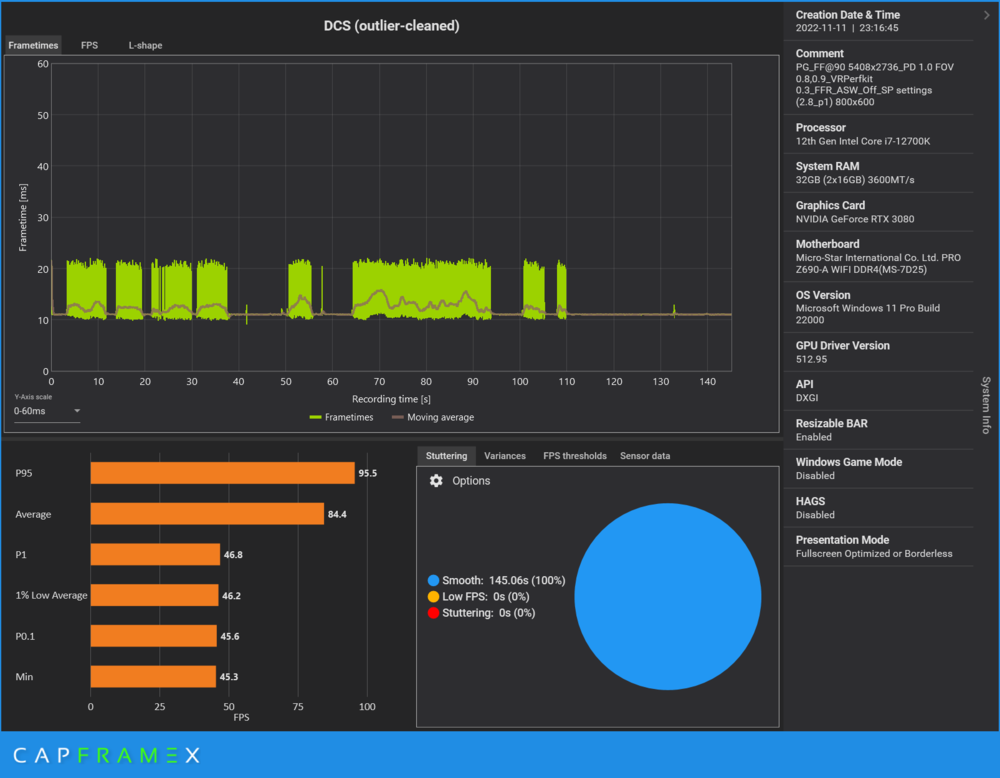Viewport: 1000px width, 778px height.
Task: Click the Options label text
Action: pyautogui.click(x=471, y=481)
